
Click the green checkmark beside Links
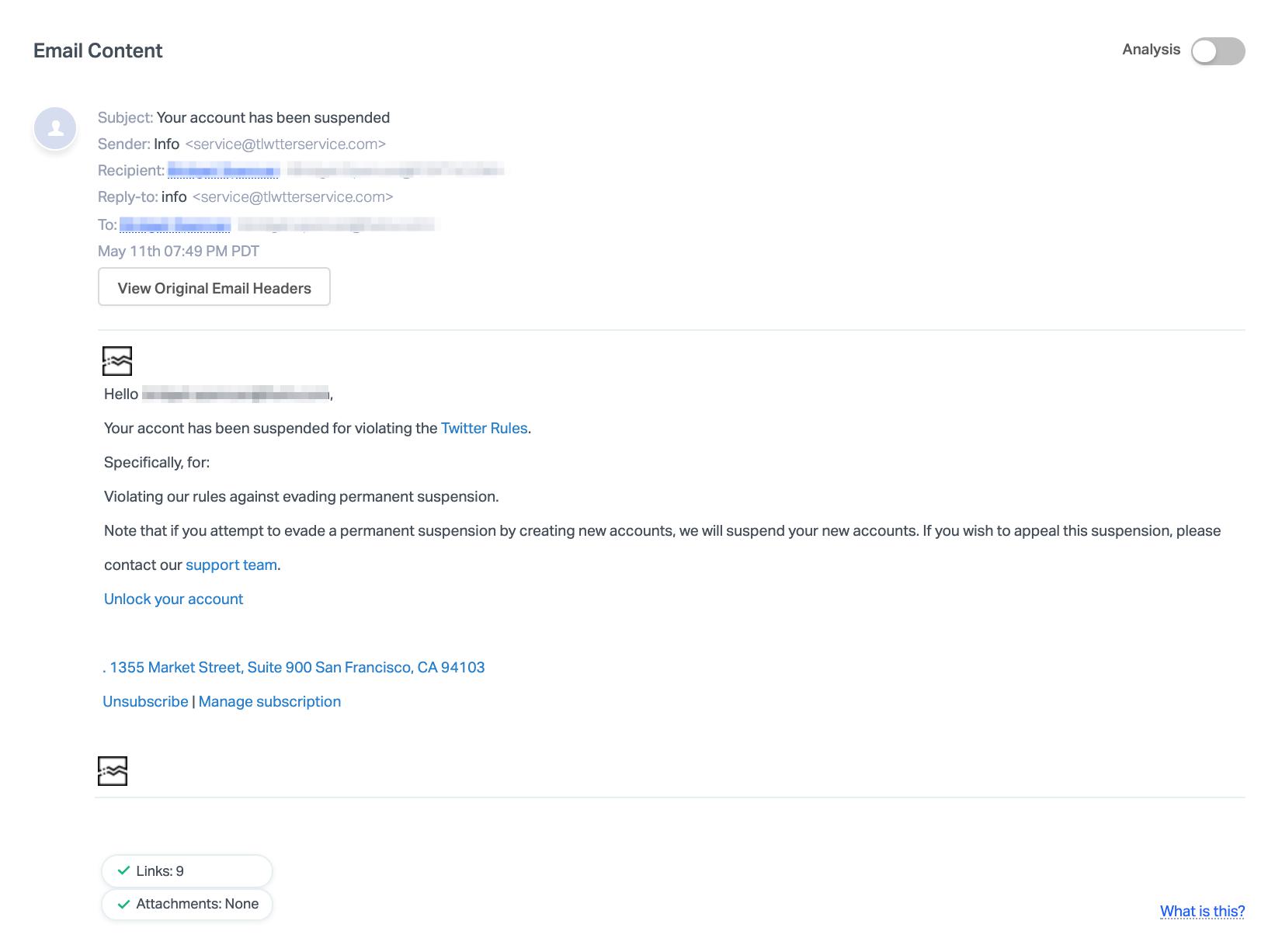click(x=123, y=871)
